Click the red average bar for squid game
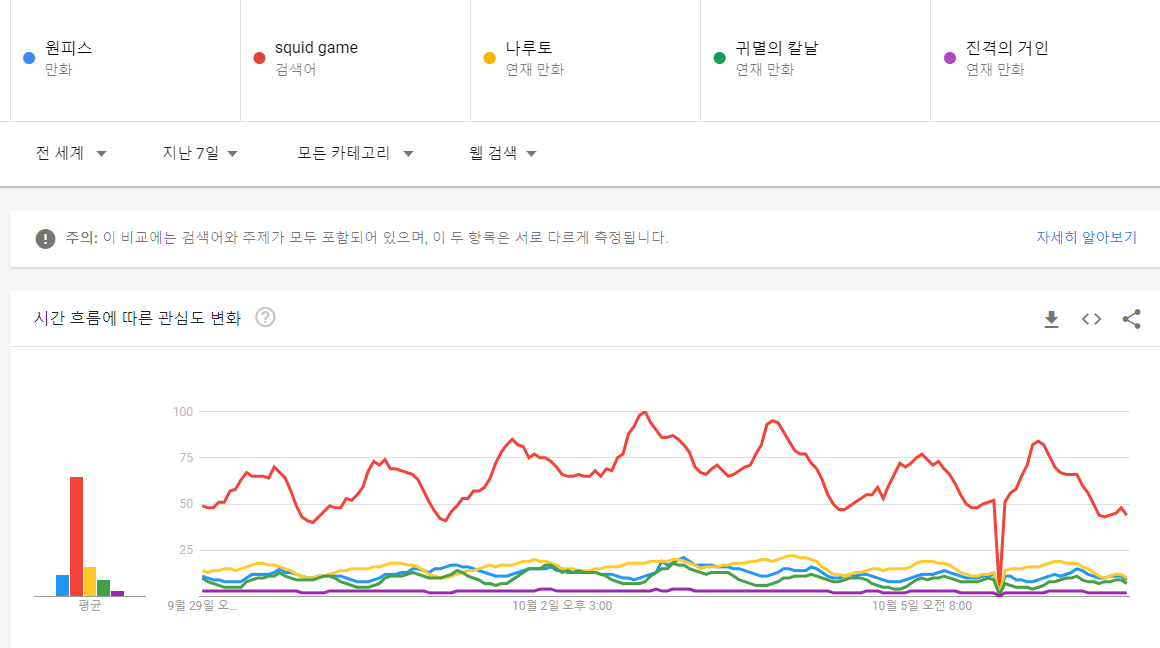 coord(76,536)
